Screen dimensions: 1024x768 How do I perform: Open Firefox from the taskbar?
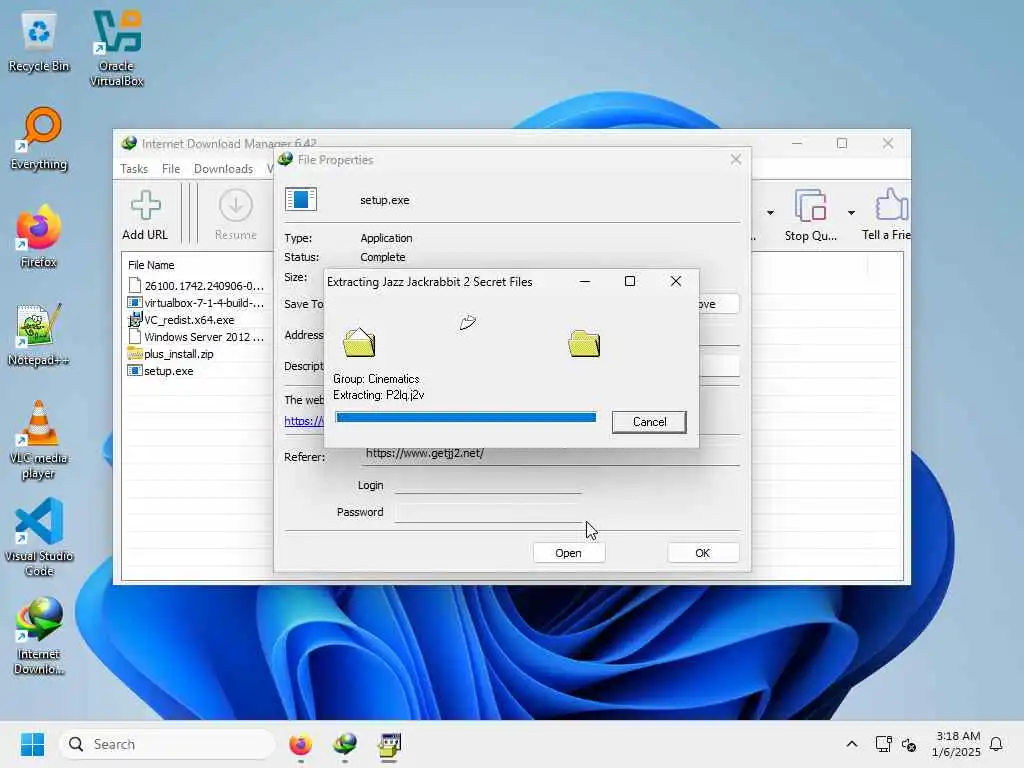(x=300, y=744)
